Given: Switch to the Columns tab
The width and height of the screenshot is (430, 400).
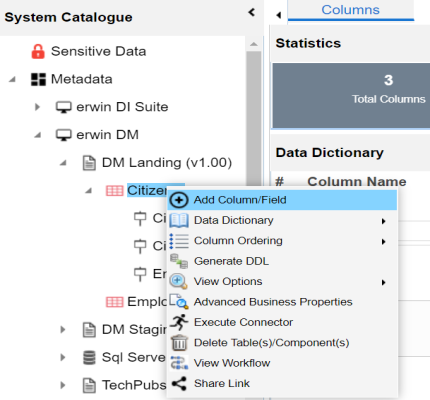Looking at the screenshot, I should tap(351, 10).
